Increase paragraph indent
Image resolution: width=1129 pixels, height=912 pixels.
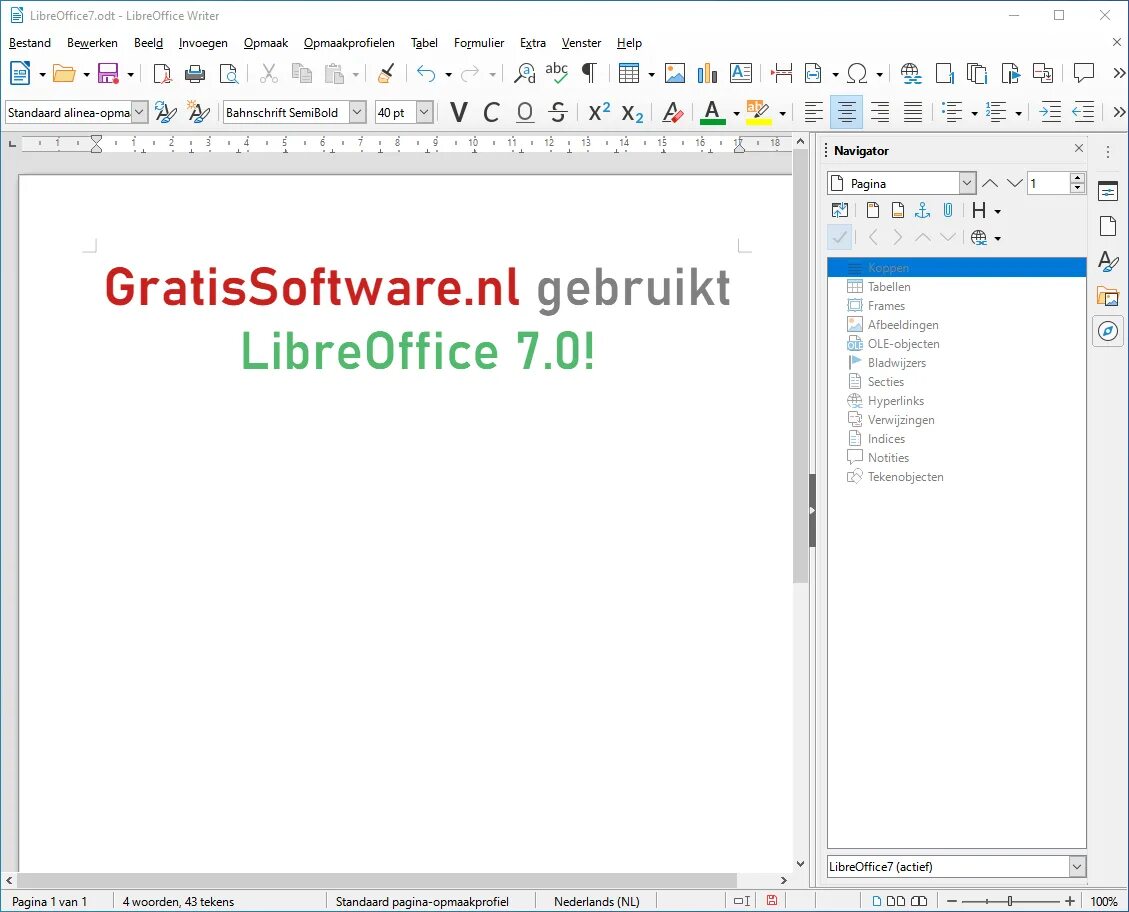click(x=1051, y=112)
